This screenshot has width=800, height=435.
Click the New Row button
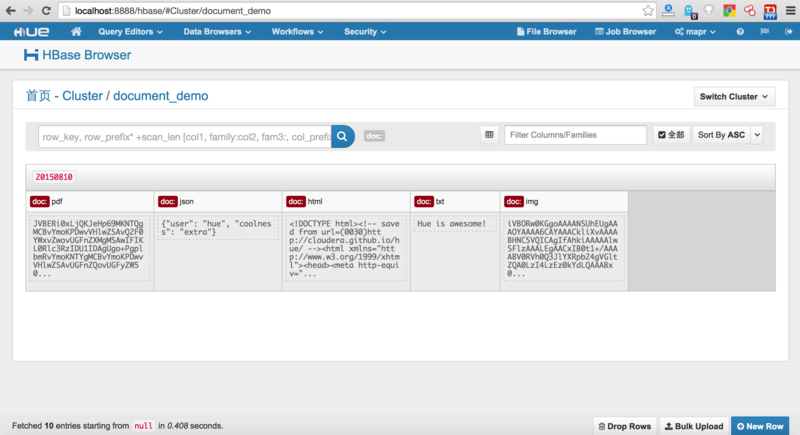(x=759, y=426)
